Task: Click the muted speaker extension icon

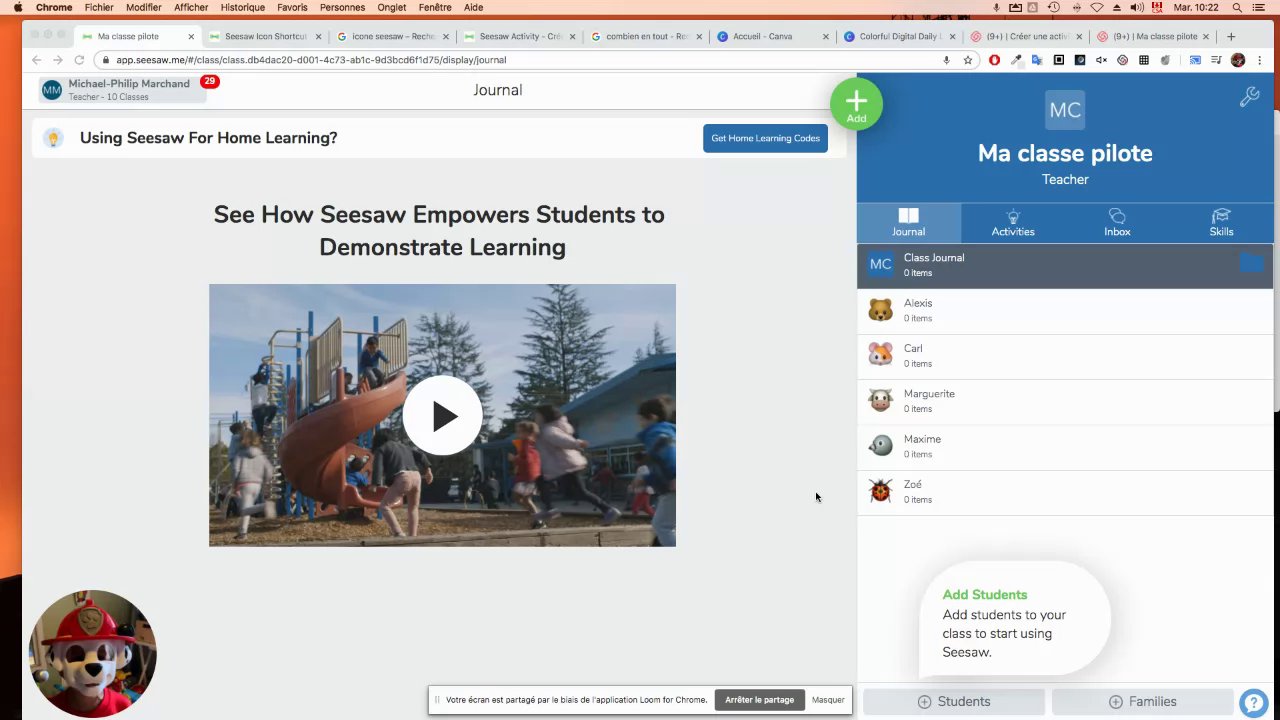Action: [1101, 60]
